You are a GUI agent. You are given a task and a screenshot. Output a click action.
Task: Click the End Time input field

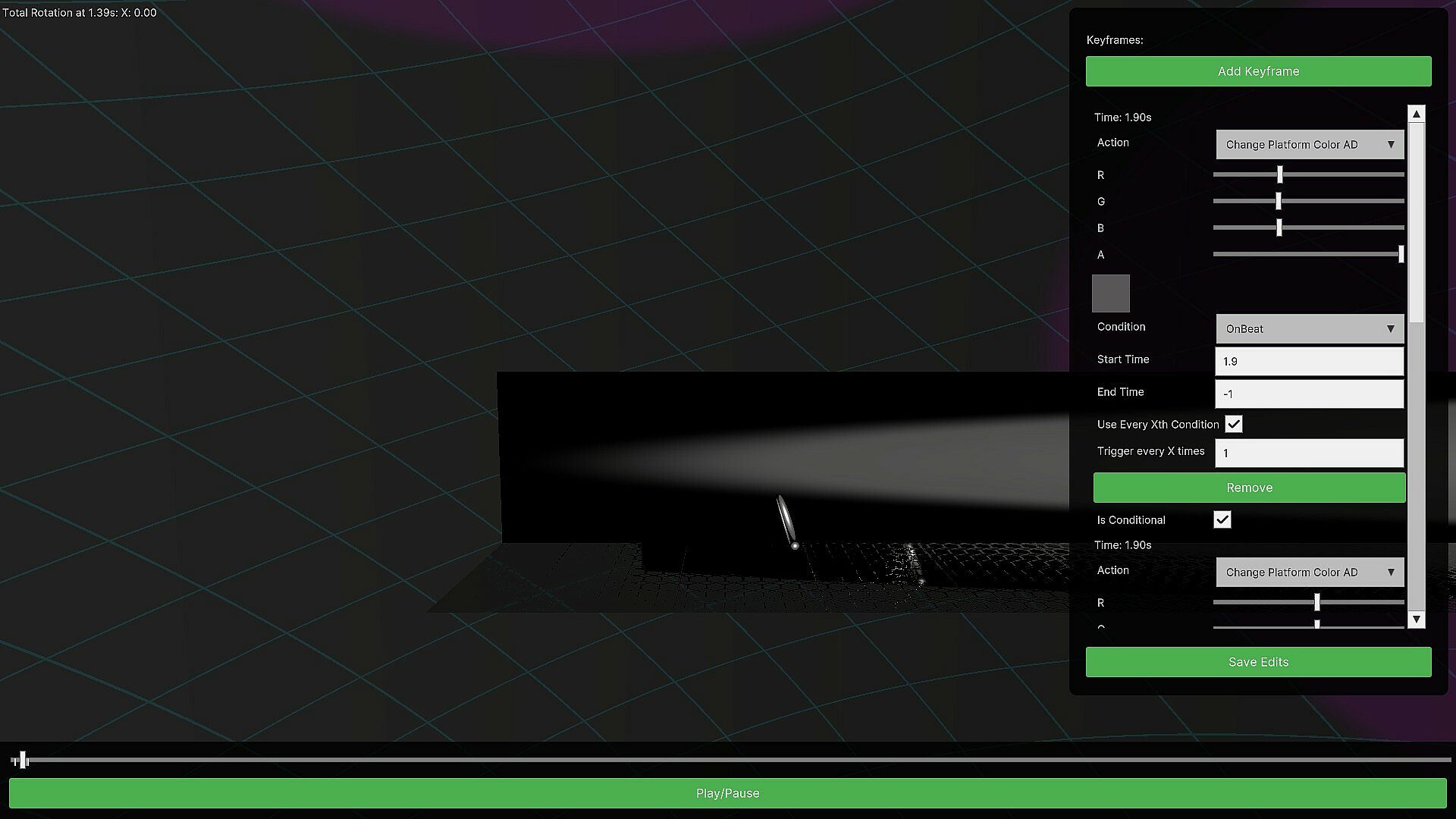(1309, 394)
